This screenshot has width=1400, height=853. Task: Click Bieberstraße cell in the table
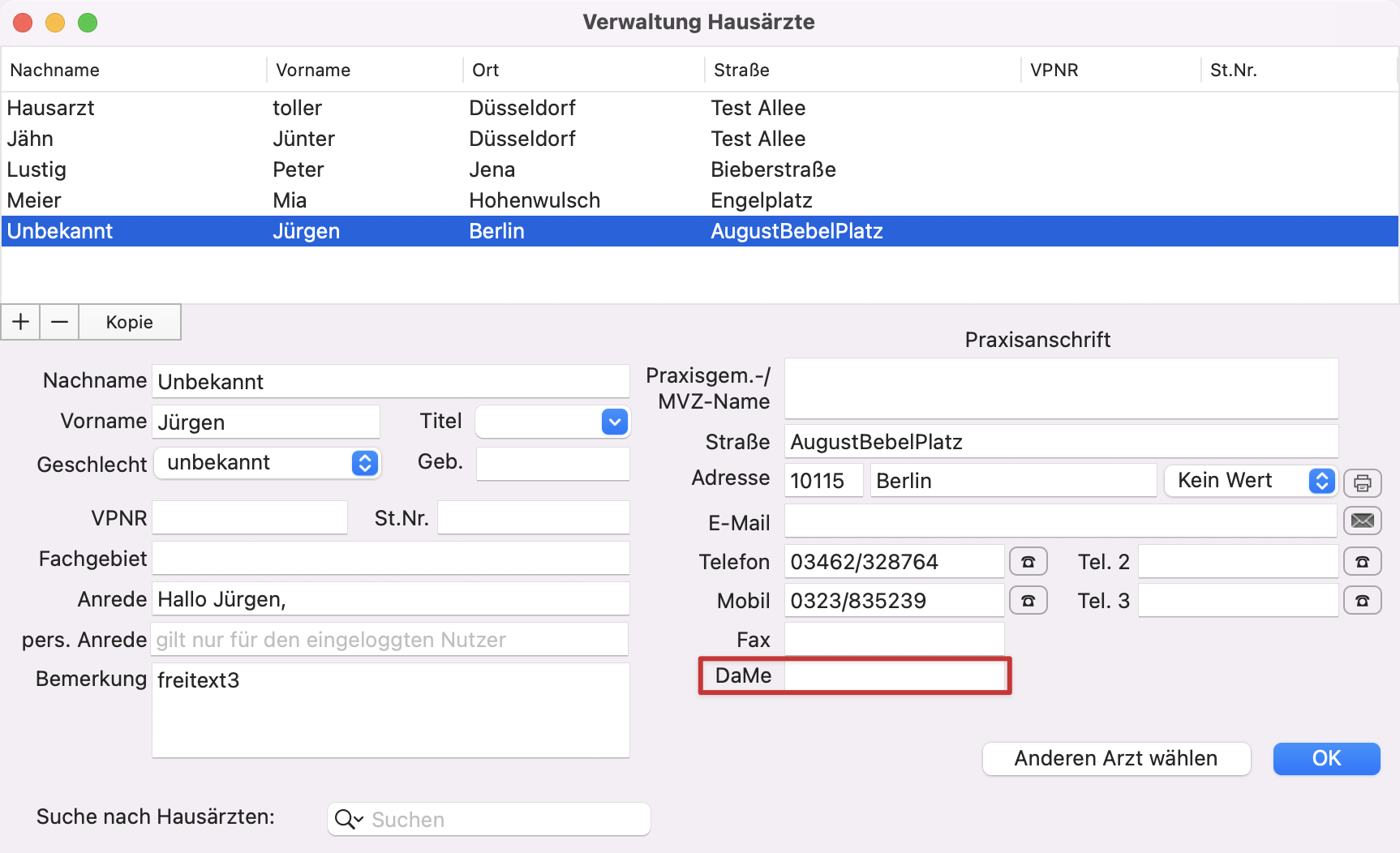tap(773, 169)
